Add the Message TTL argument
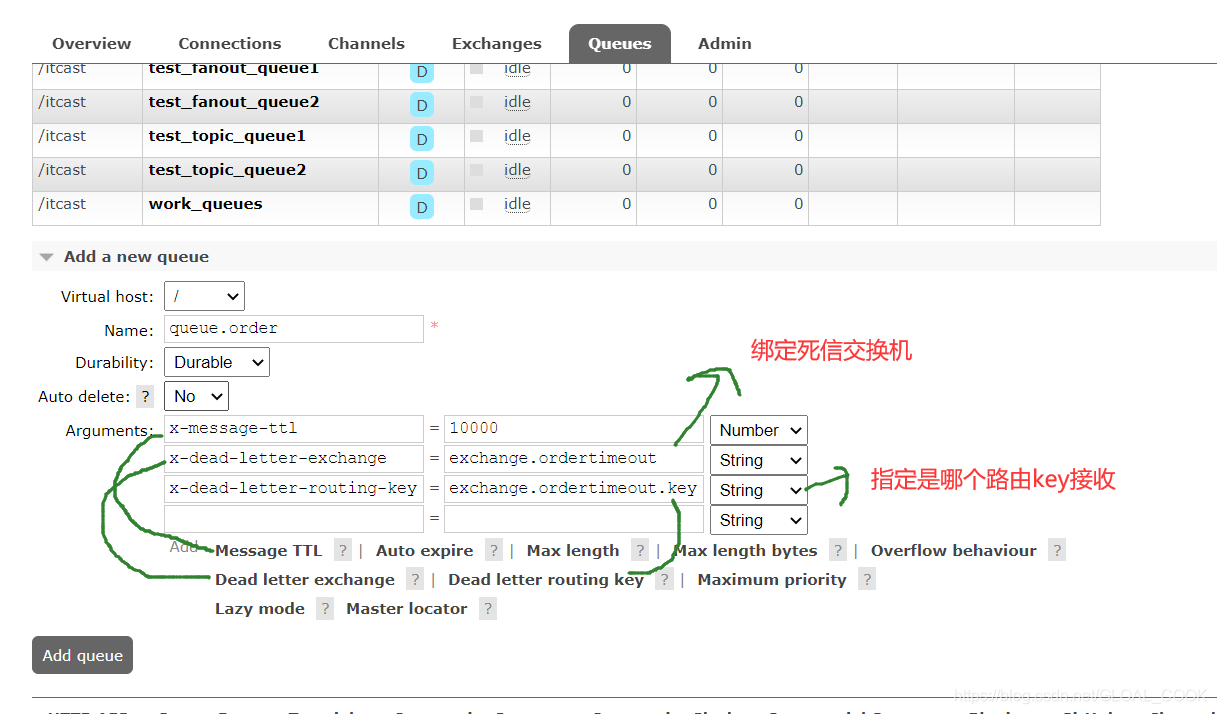The image size is (1217, 714). (x=268, y=551)
